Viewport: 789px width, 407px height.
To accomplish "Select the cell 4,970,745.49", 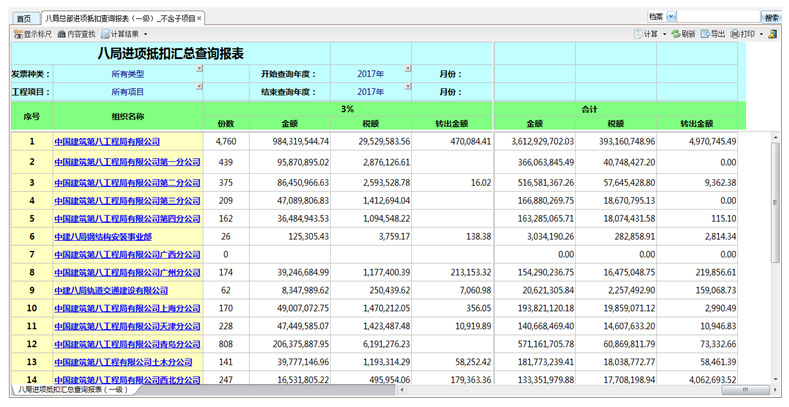I will 697,142.
